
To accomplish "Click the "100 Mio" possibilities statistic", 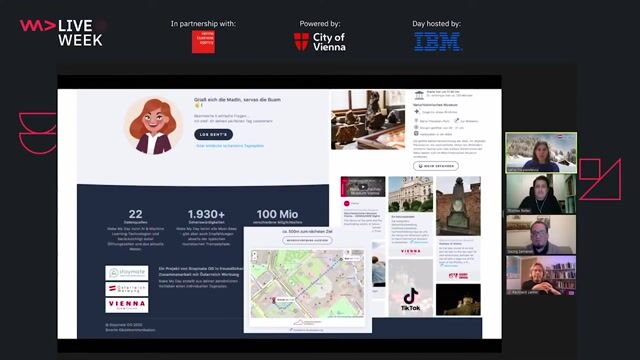I will click(277, 214).
